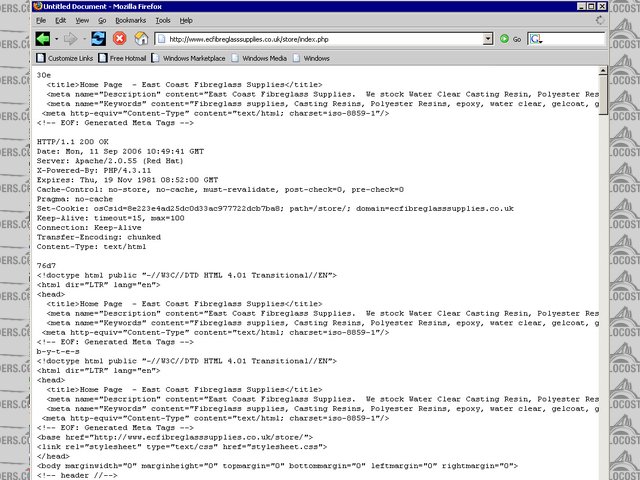Click the Windows Marketplace bookmark
Screen dimensions: 640x480
(x=195, y=59)
